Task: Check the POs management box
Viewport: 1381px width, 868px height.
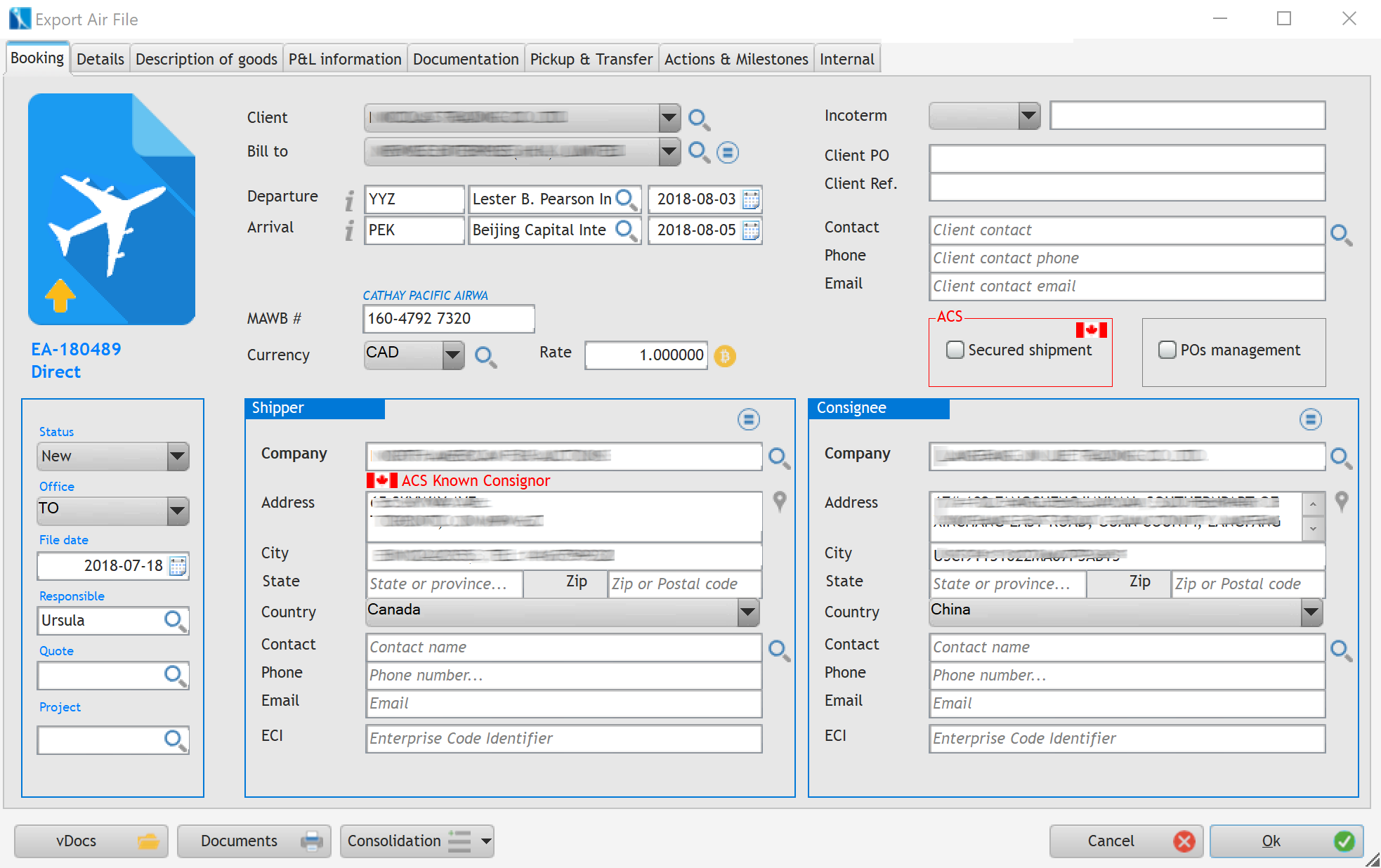Action: (x=1167, y=350)
